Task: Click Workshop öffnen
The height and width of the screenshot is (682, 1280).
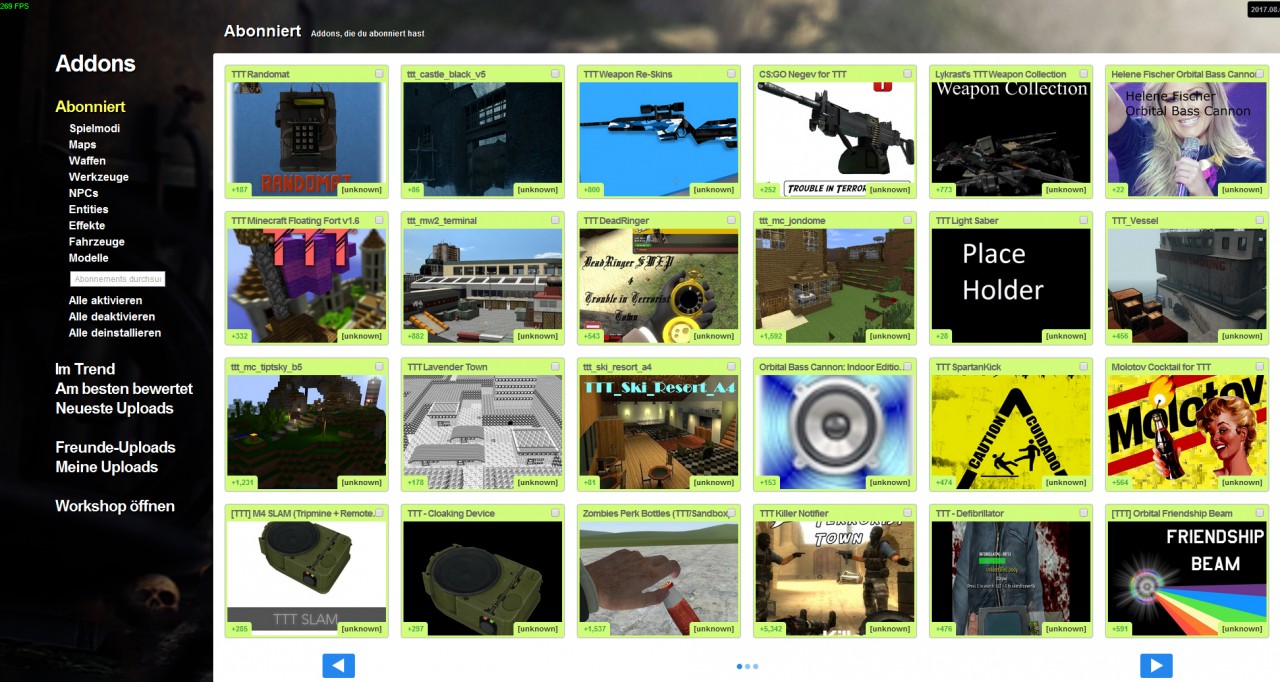Action: [x=115, y=506]
